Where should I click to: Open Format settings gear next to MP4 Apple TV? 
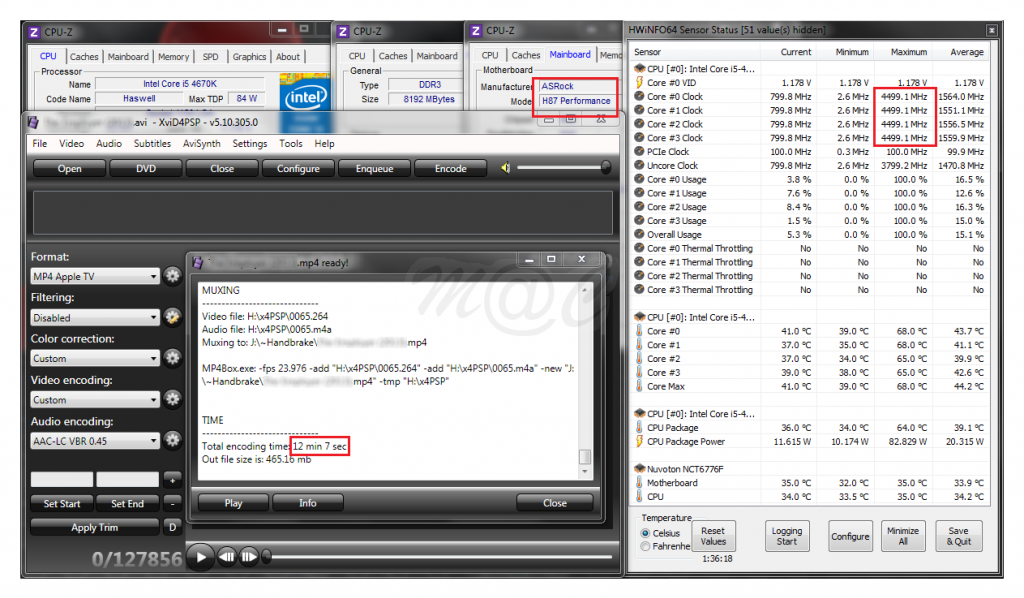[x=173, y=276]
